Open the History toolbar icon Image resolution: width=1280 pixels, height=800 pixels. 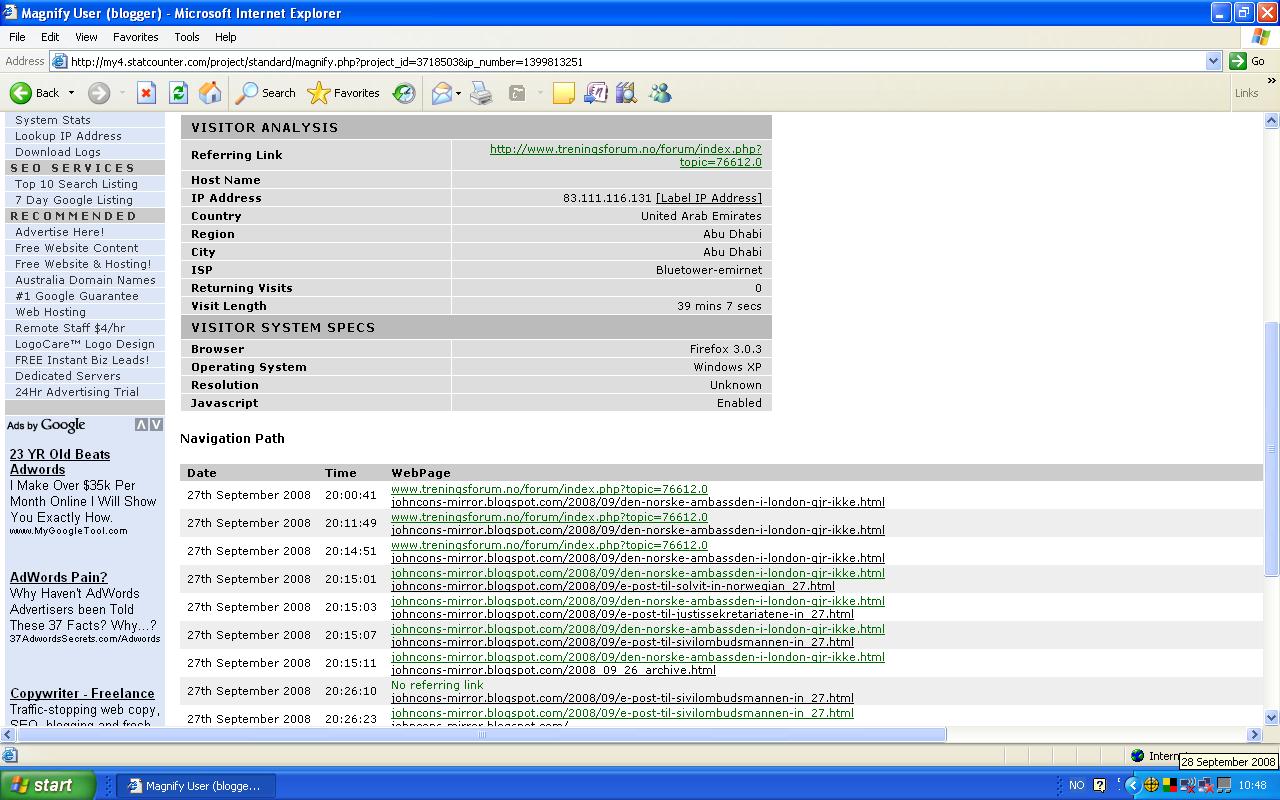[x=404, y=93]
